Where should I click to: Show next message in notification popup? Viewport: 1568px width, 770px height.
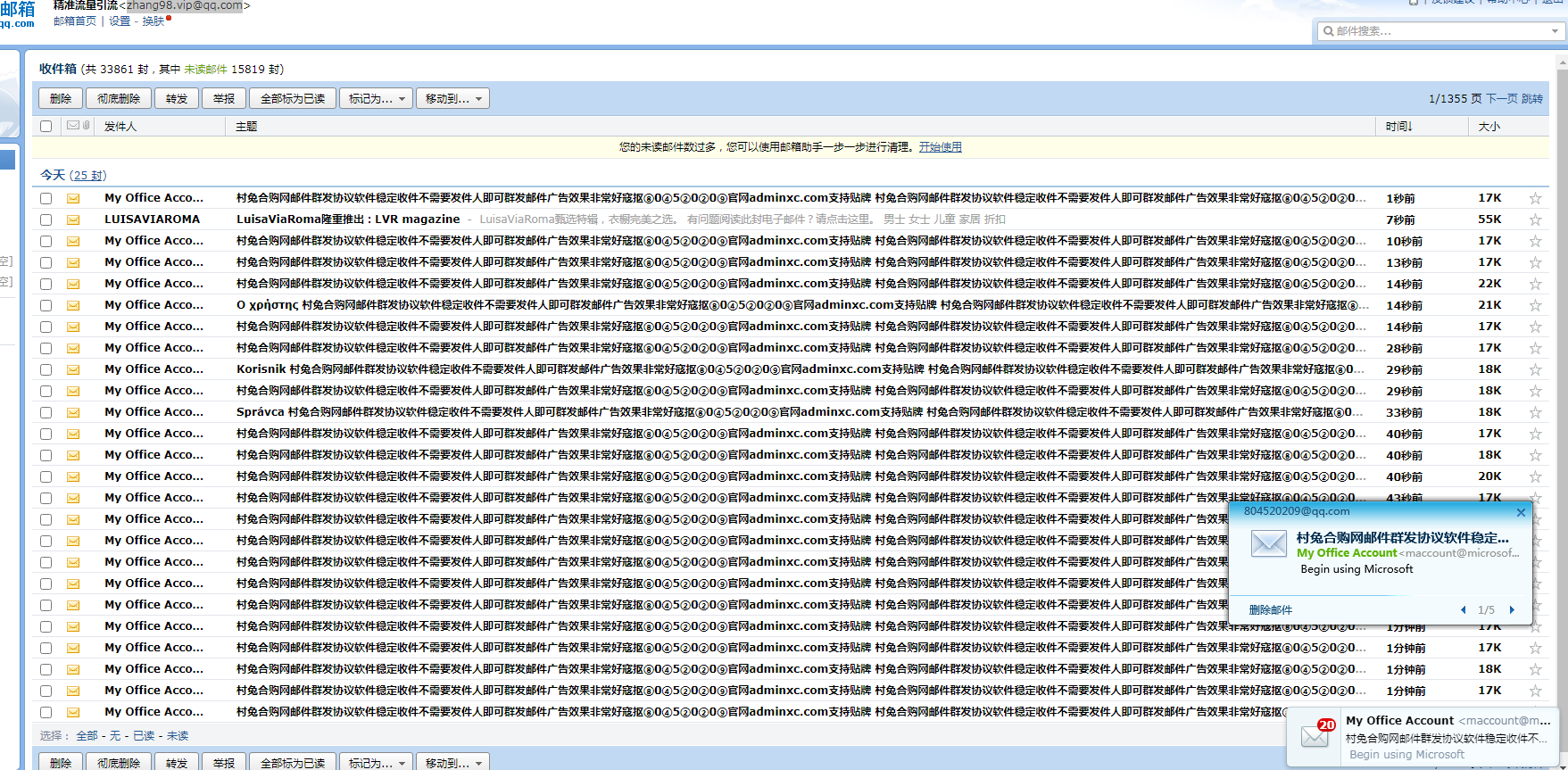coord(1512,610)
